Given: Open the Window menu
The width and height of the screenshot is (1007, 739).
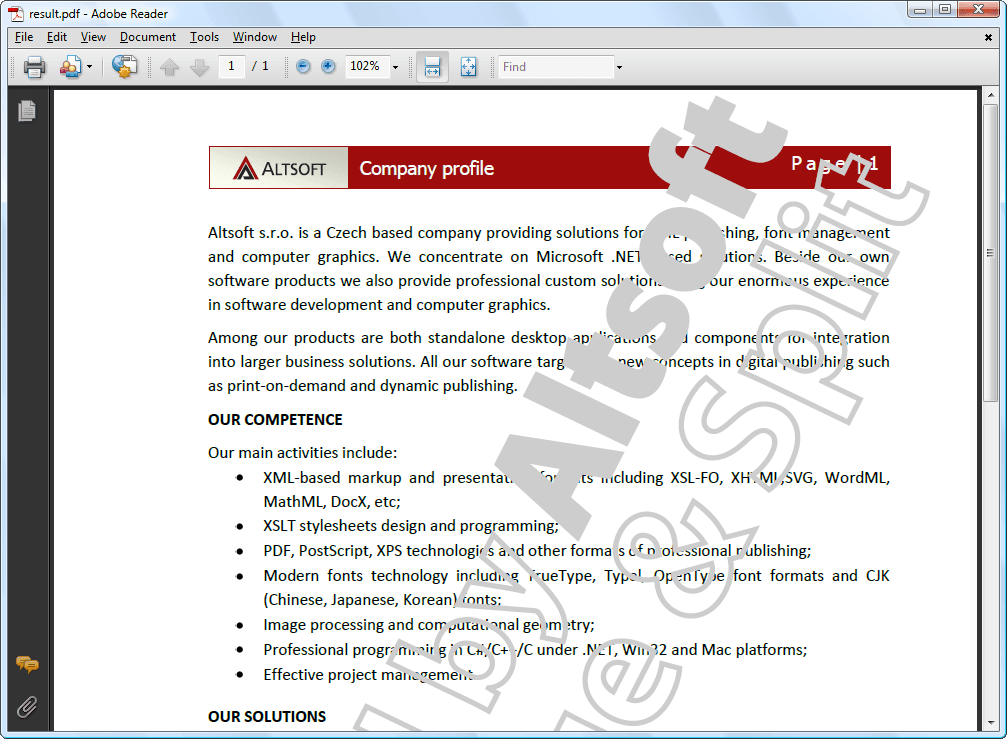Looking at the screenshot, I should (254, 37).
